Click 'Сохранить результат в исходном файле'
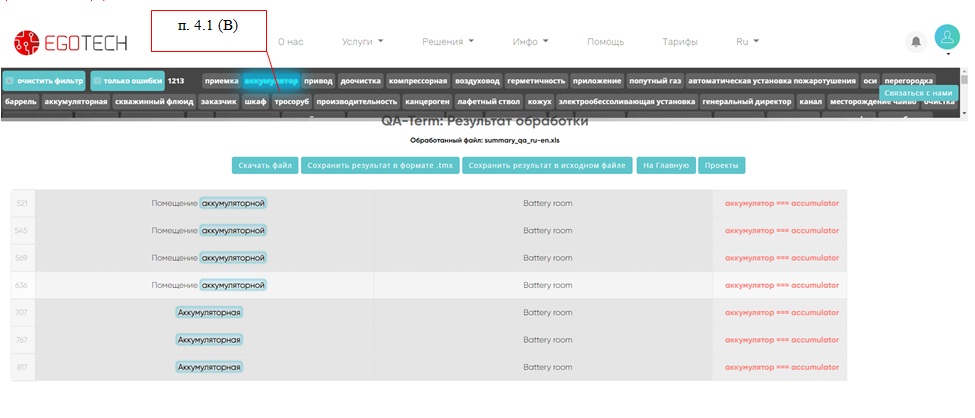Image resolution: width=975 pixels, height=418 pixels. [x=547, y=165]
